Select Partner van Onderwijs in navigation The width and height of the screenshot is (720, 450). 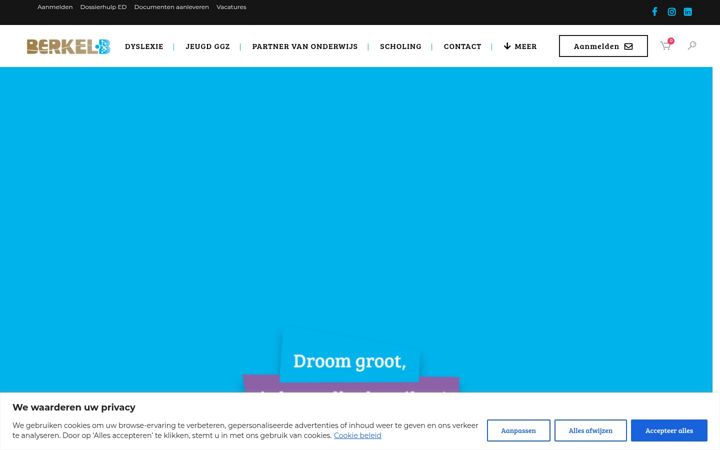(x=305, y=46)
